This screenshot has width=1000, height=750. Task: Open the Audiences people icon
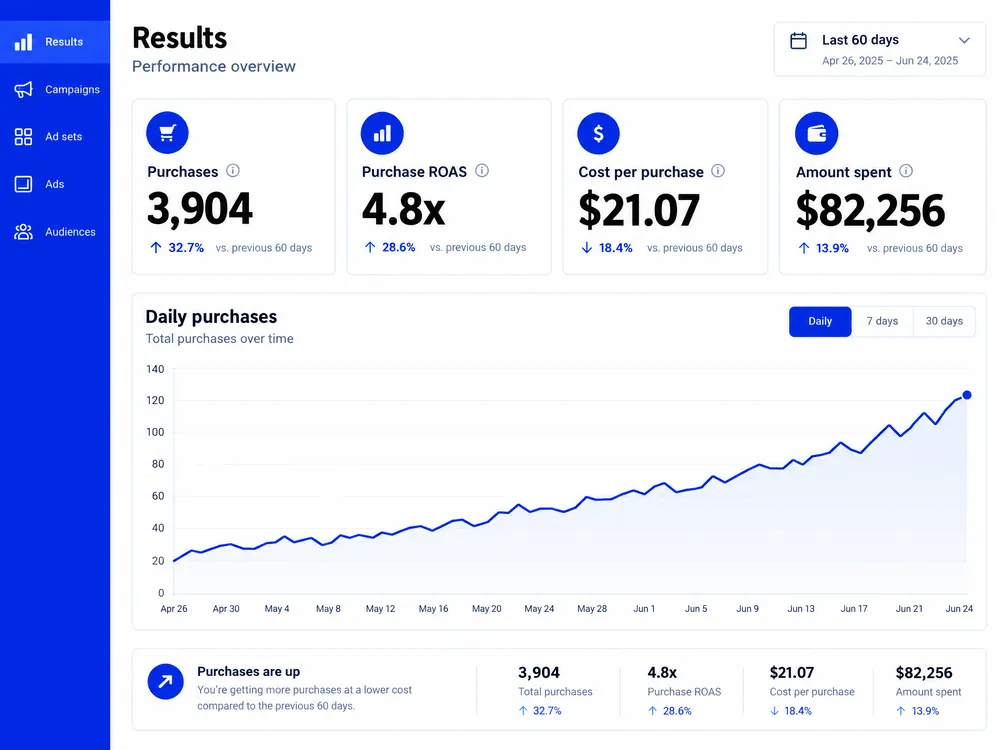pyautogui.click(x=24, y=232)
